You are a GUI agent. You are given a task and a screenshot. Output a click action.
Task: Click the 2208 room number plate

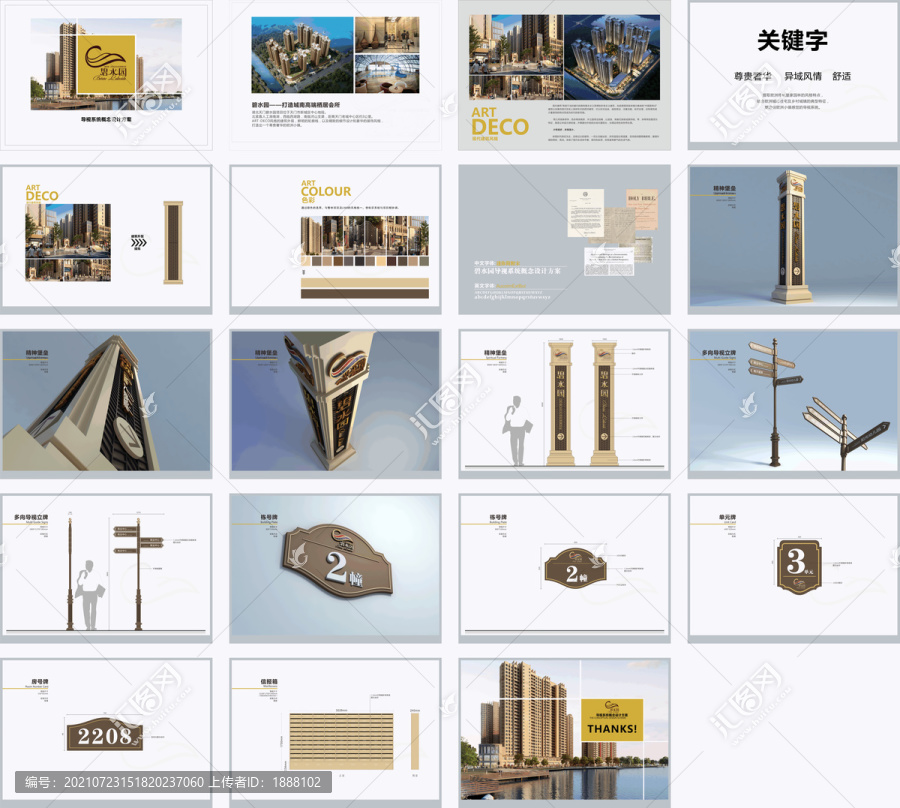(104, 735)
